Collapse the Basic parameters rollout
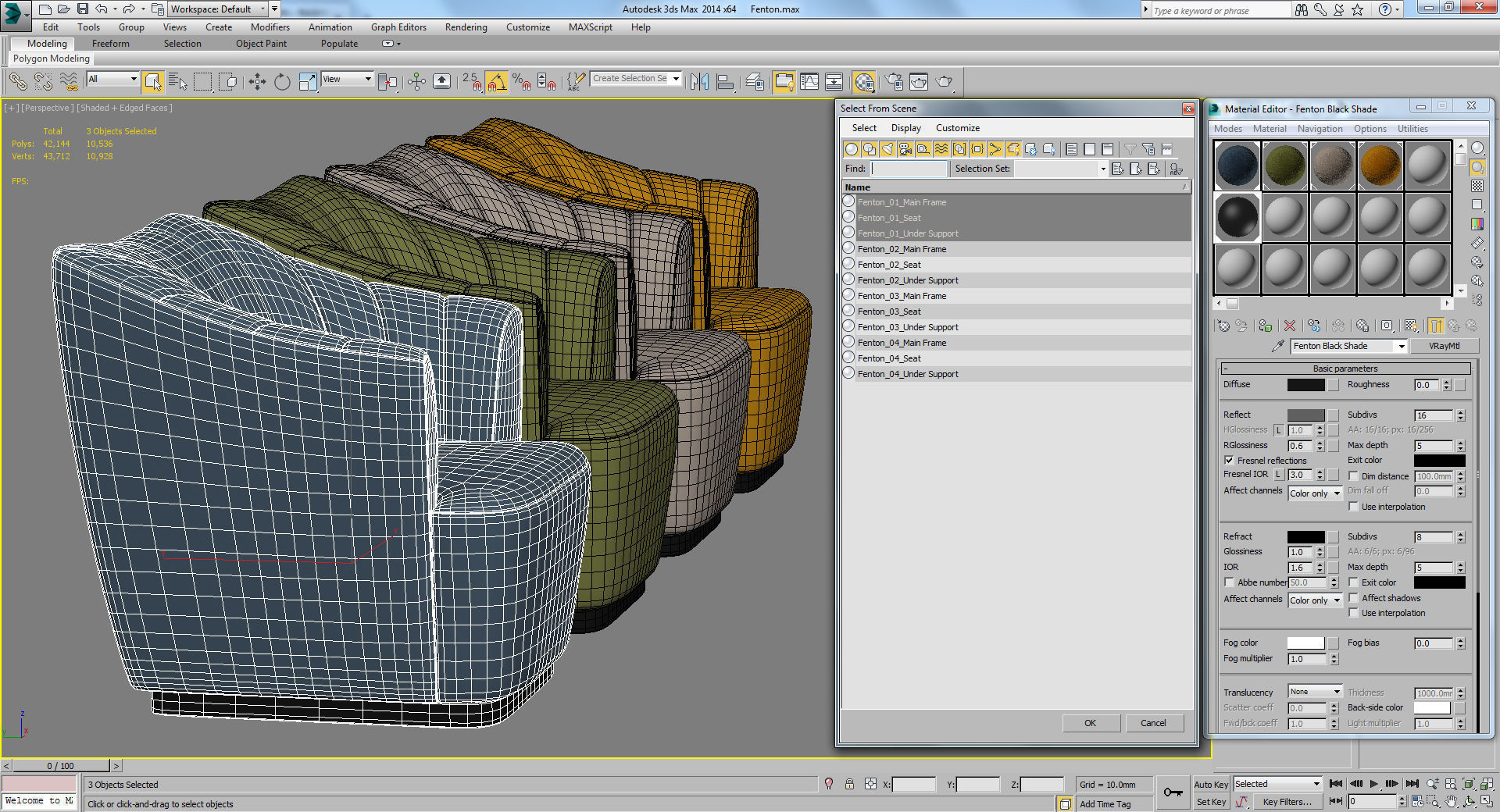The height and width of the screenshot is (812, 1500). [1345, 369]
